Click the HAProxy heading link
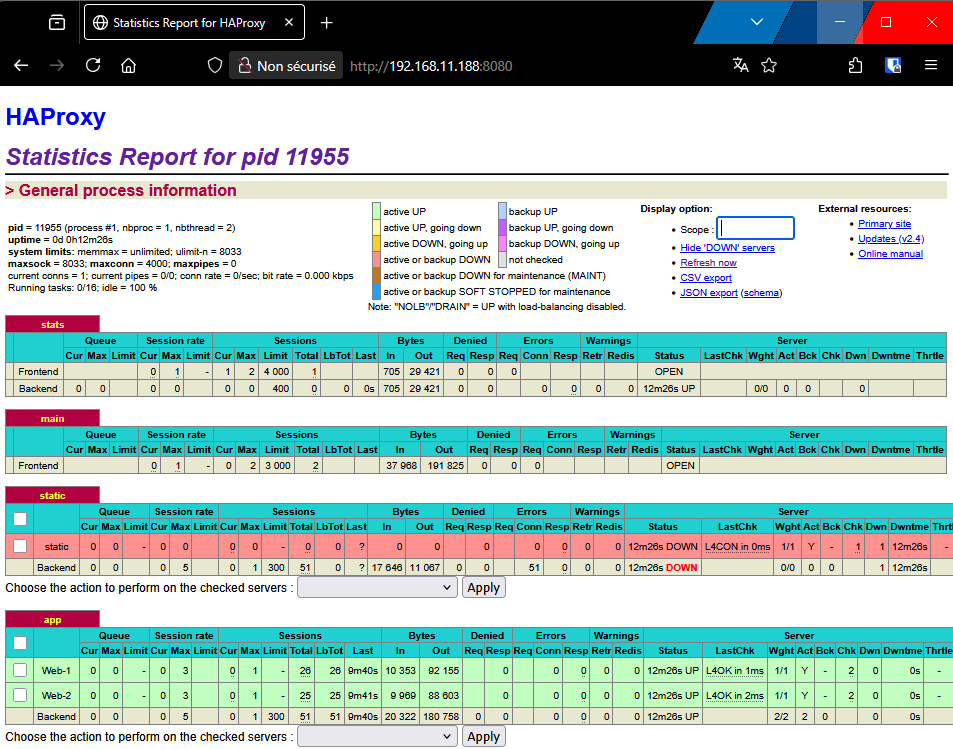Screen dimensions: 953x749 (56, 117)
